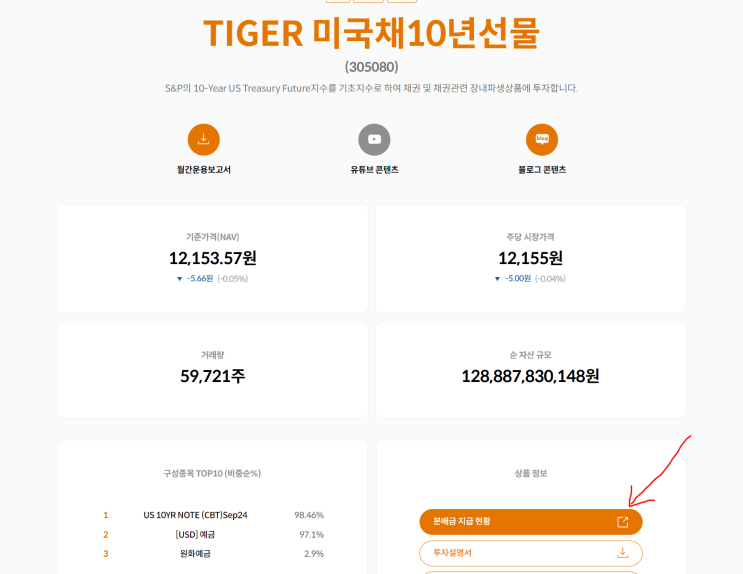Click download icon on 투자설명서 button
Image resolution: width=743 pixels, height=574 pixels.
[622, 552]
